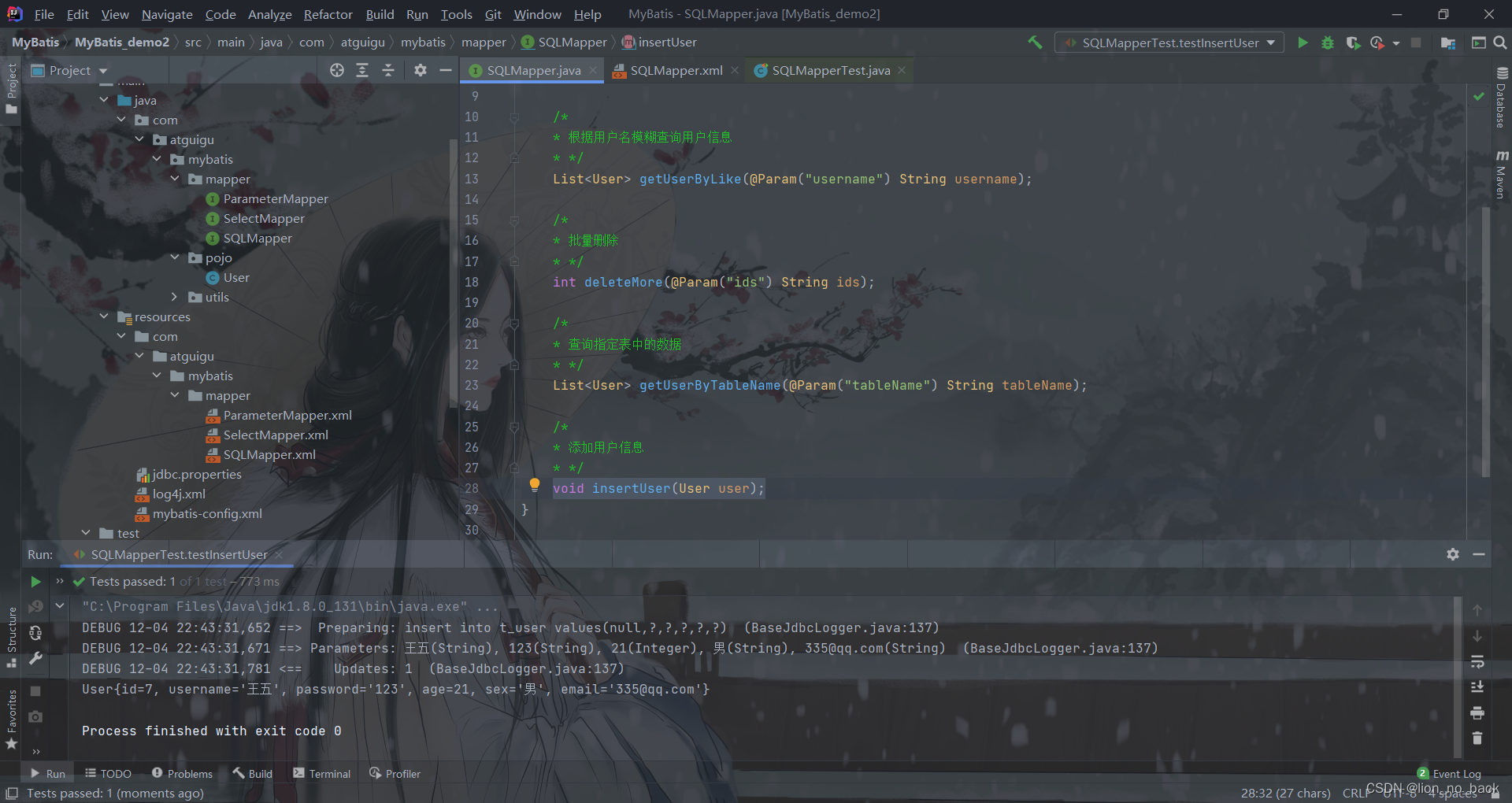1512x803 pixels.
Task: Open the Navigate menu
Action: [167, 14]
